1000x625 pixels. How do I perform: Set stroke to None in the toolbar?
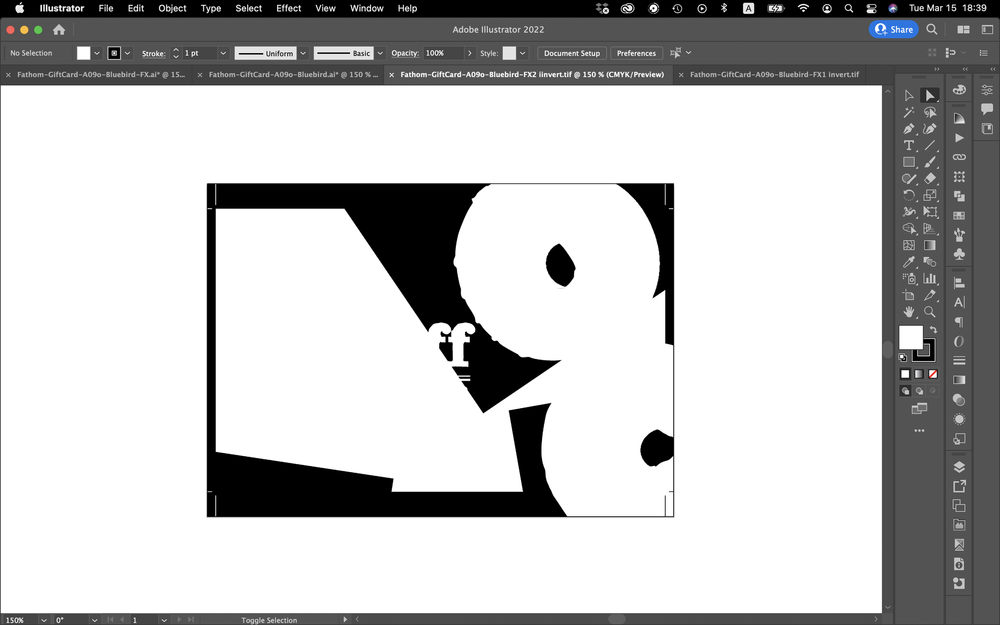pyautogui.click(x=932, y=374)
